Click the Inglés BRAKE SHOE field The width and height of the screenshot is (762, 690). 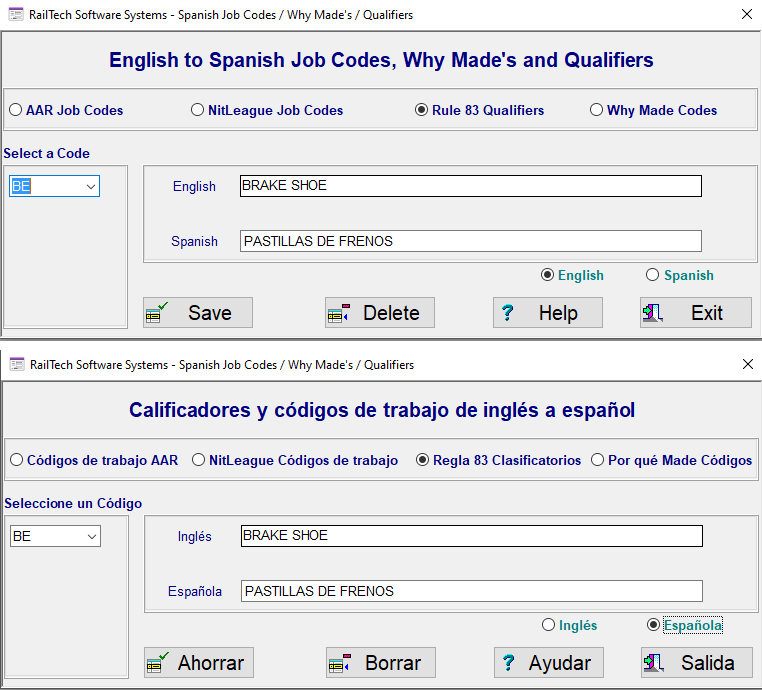click(471, 535)
